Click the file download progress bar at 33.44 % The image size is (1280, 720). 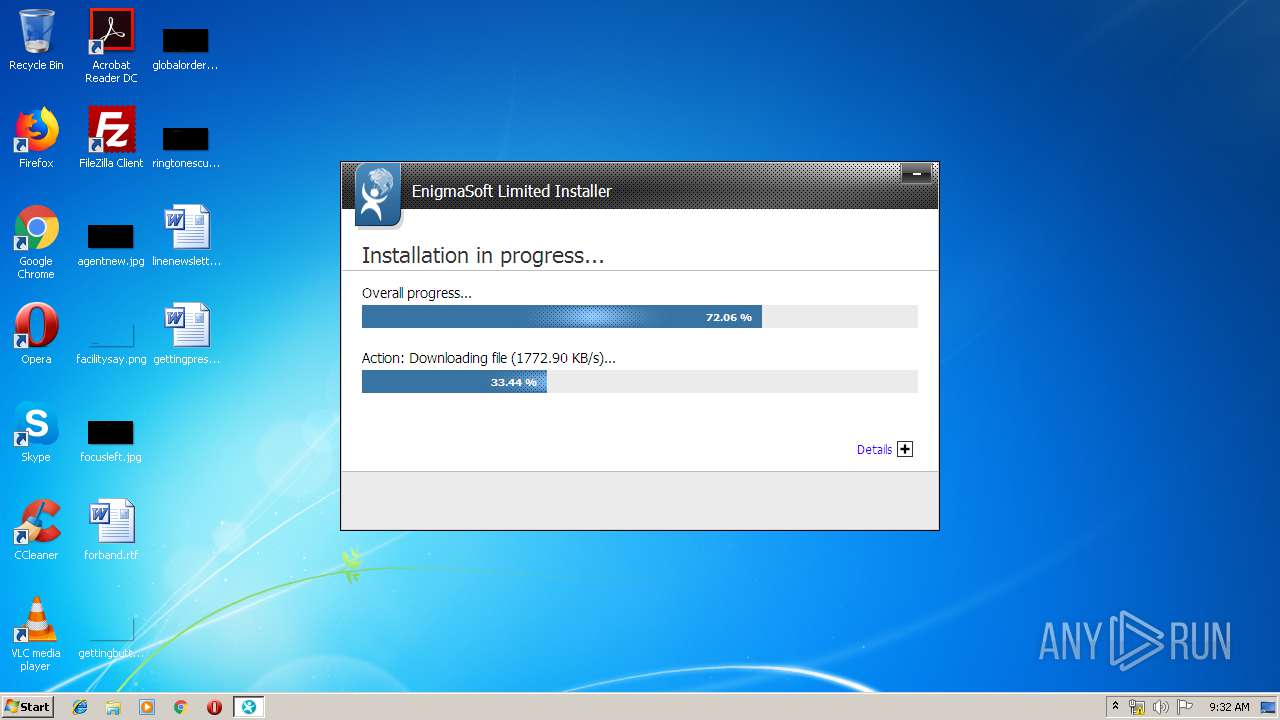tap(640, 381)
